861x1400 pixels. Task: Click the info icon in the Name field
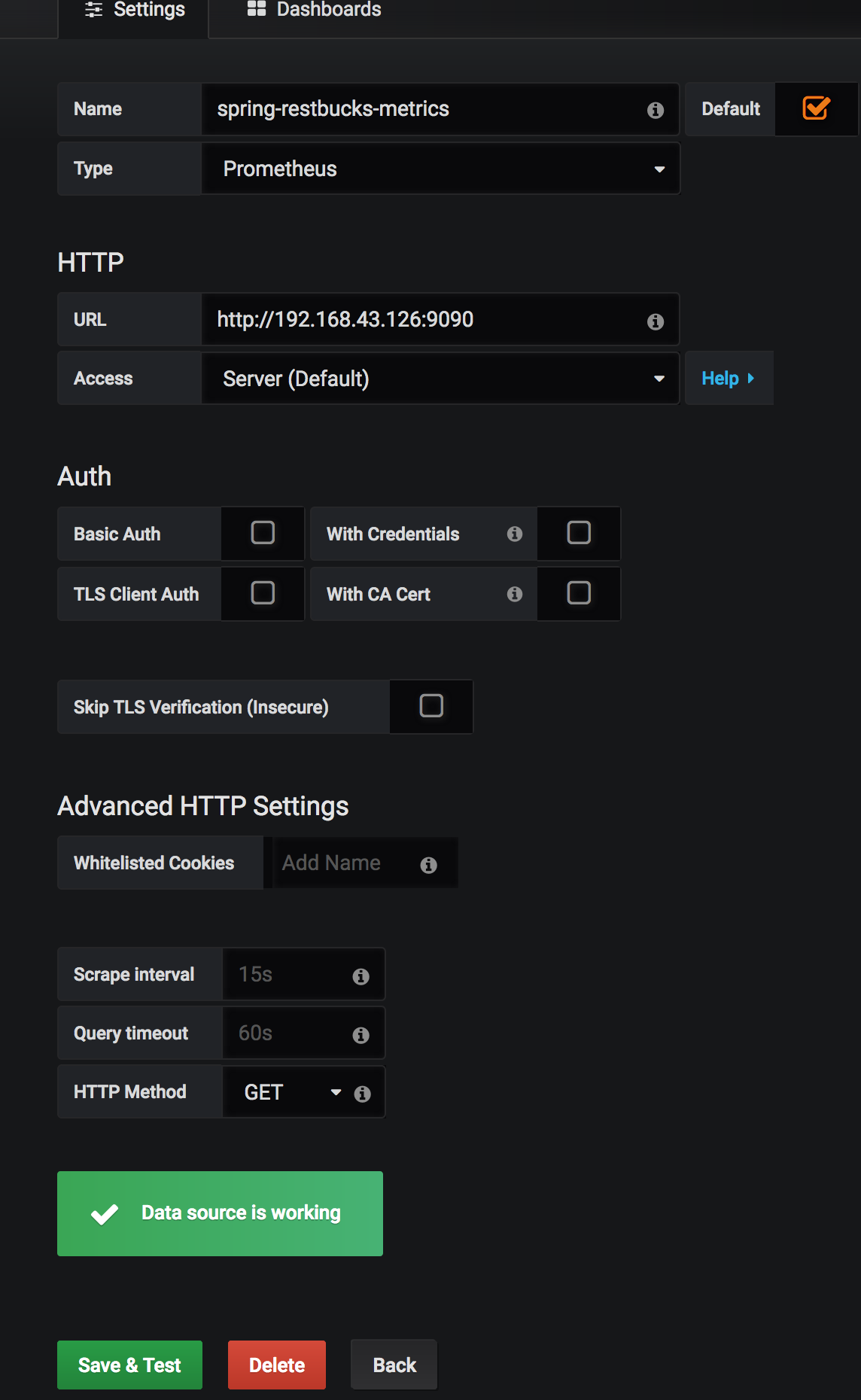(656, 110)
